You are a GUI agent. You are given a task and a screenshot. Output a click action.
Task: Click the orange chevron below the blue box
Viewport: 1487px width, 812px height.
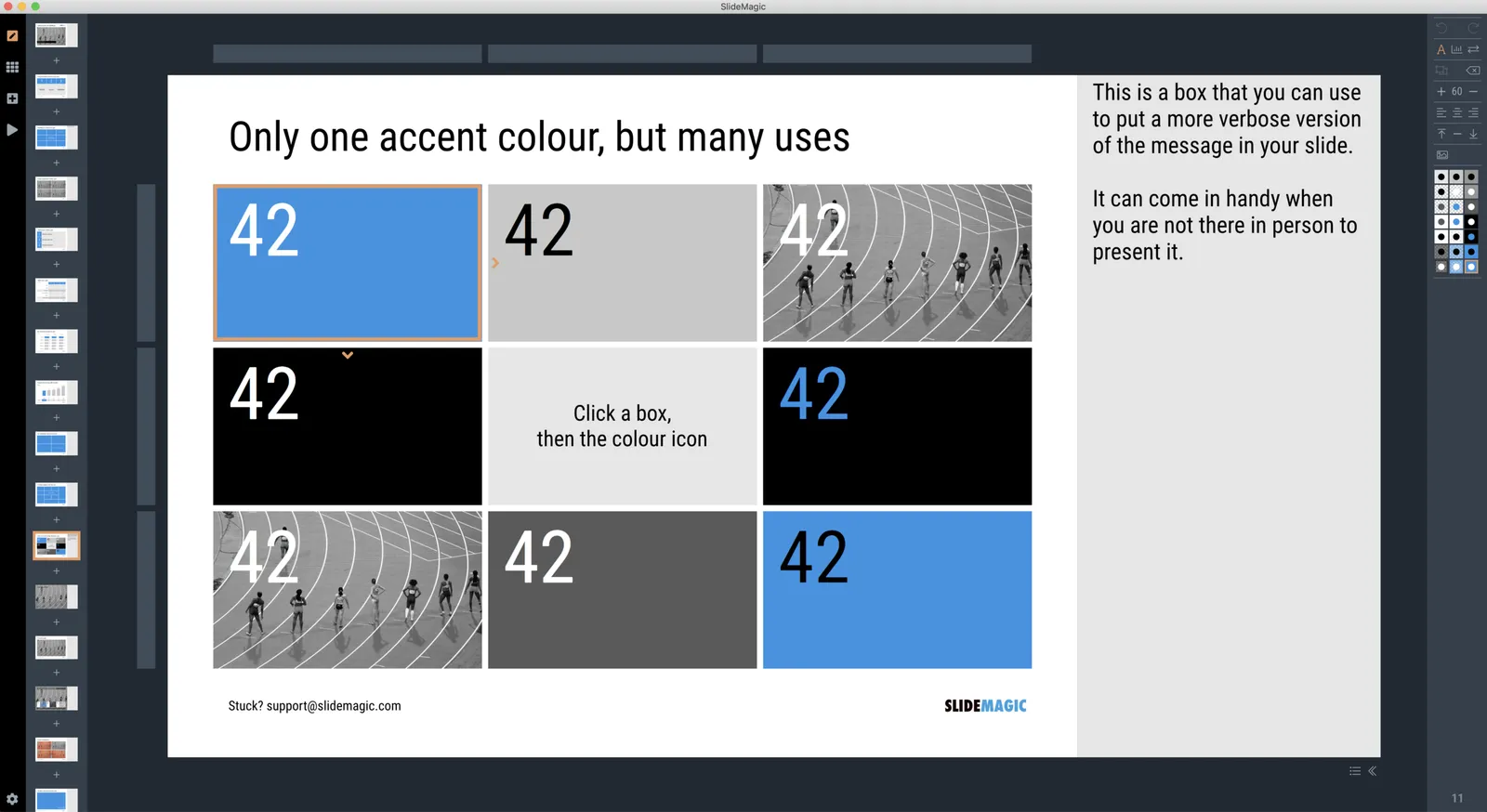pos(348,355)
